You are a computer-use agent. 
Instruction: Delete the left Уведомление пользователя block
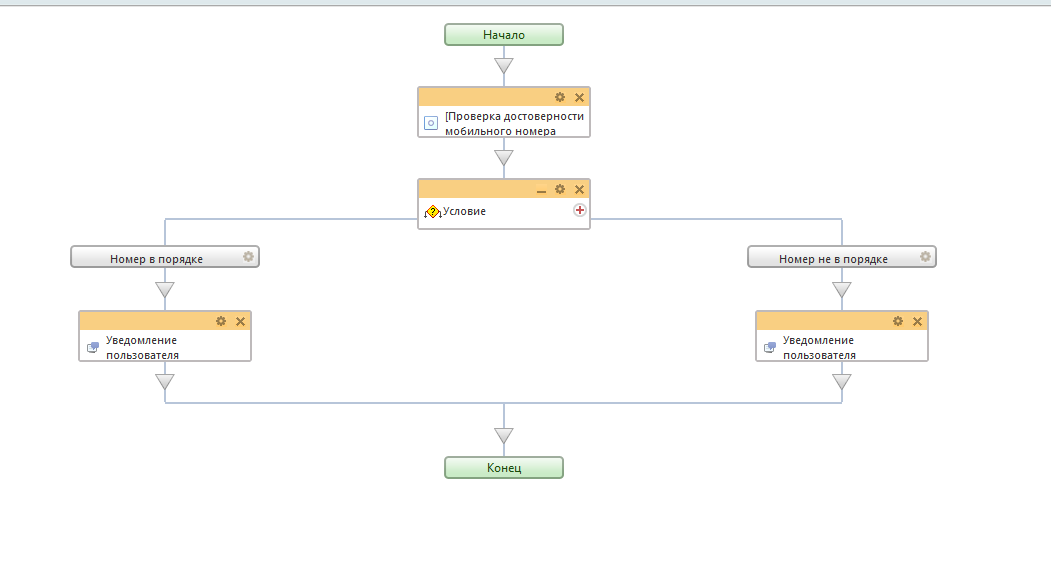pyautogui.click(x=240, y=321)
